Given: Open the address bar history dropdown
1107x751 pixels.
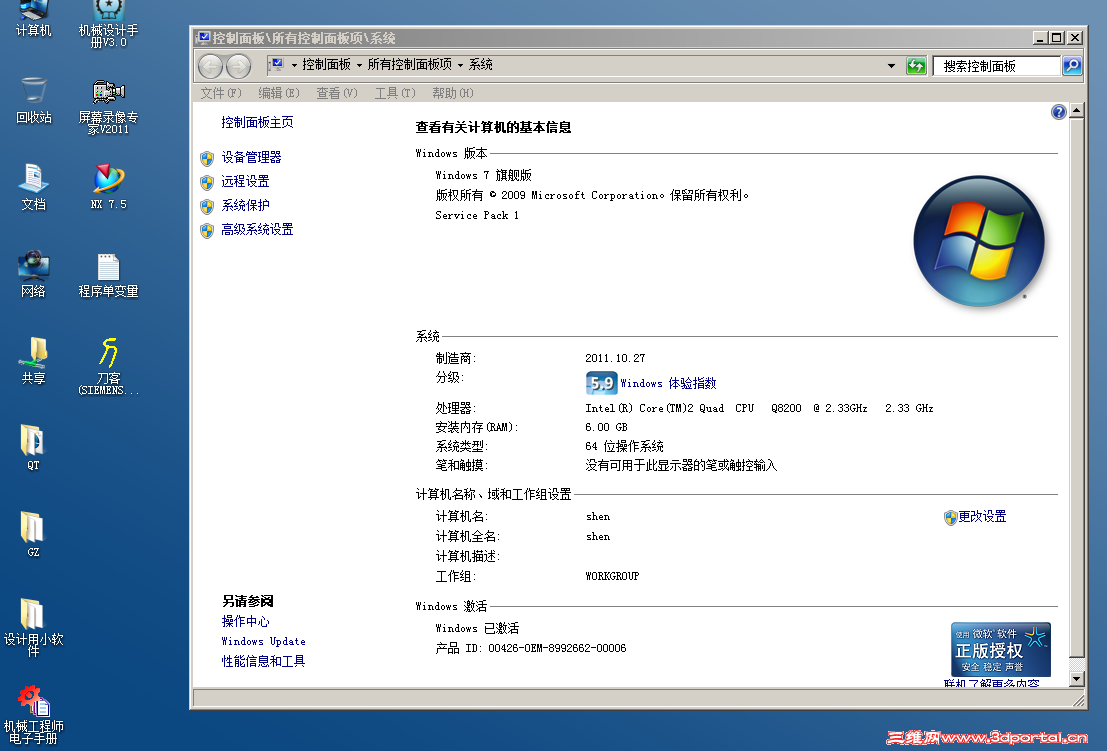Looking at the screenshot, I should point(890,65).
